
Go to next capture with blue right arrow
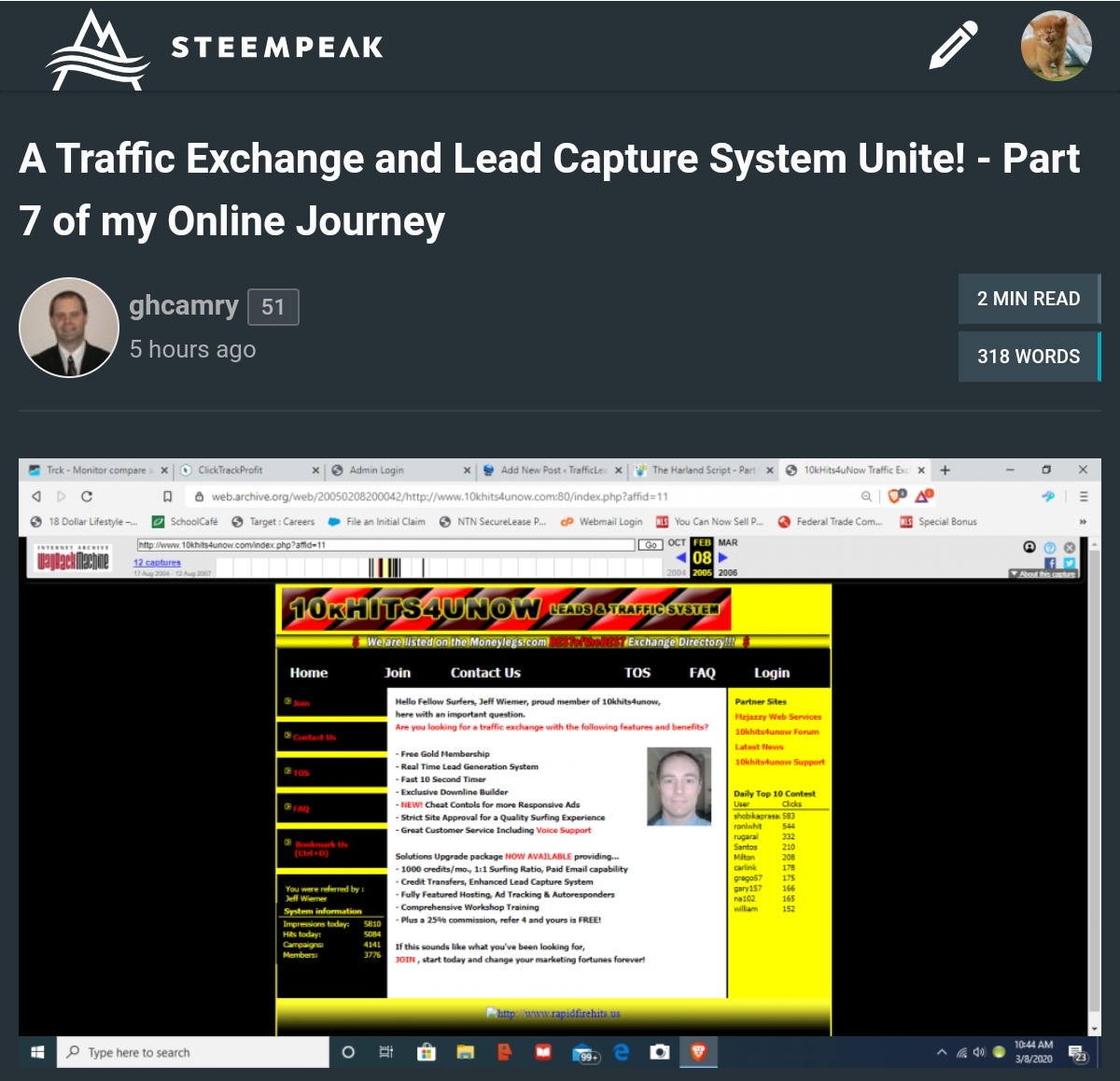(722, 557)
